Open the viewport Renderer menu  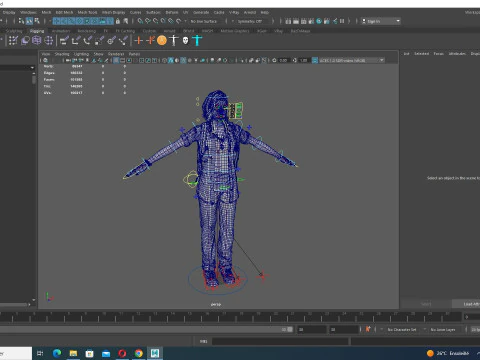pyautogui.click(x=116, y=54)
